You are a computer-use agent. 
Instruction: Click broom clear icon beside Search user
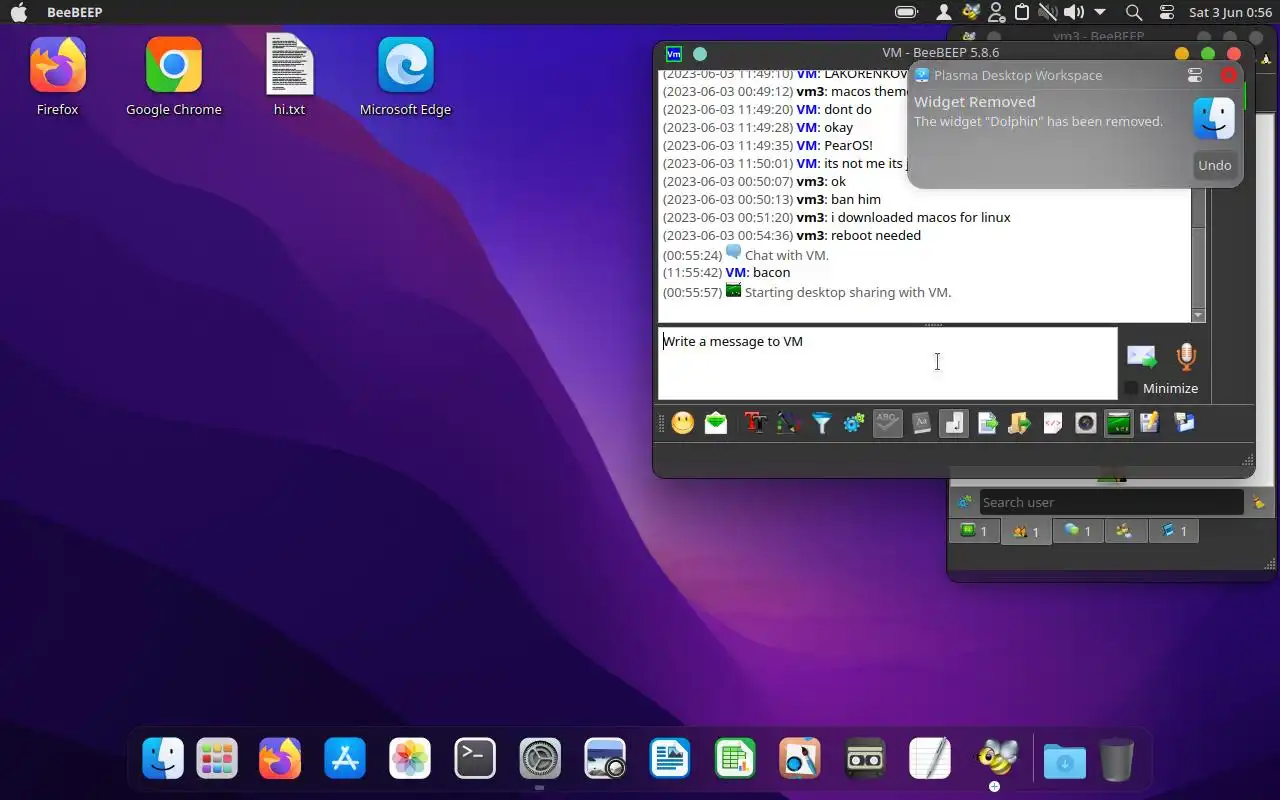coord(1259,502)
